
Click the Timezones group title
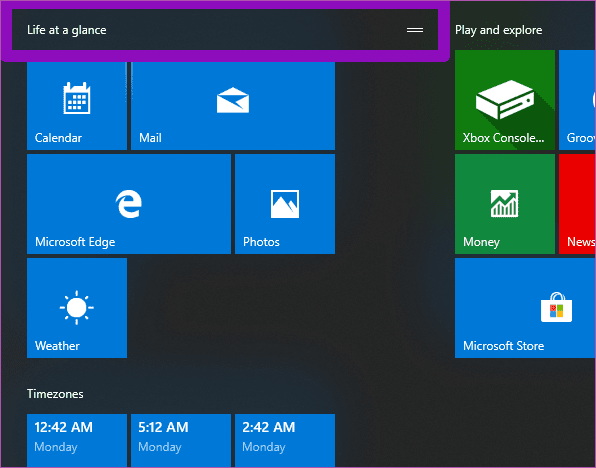(55, 394)
